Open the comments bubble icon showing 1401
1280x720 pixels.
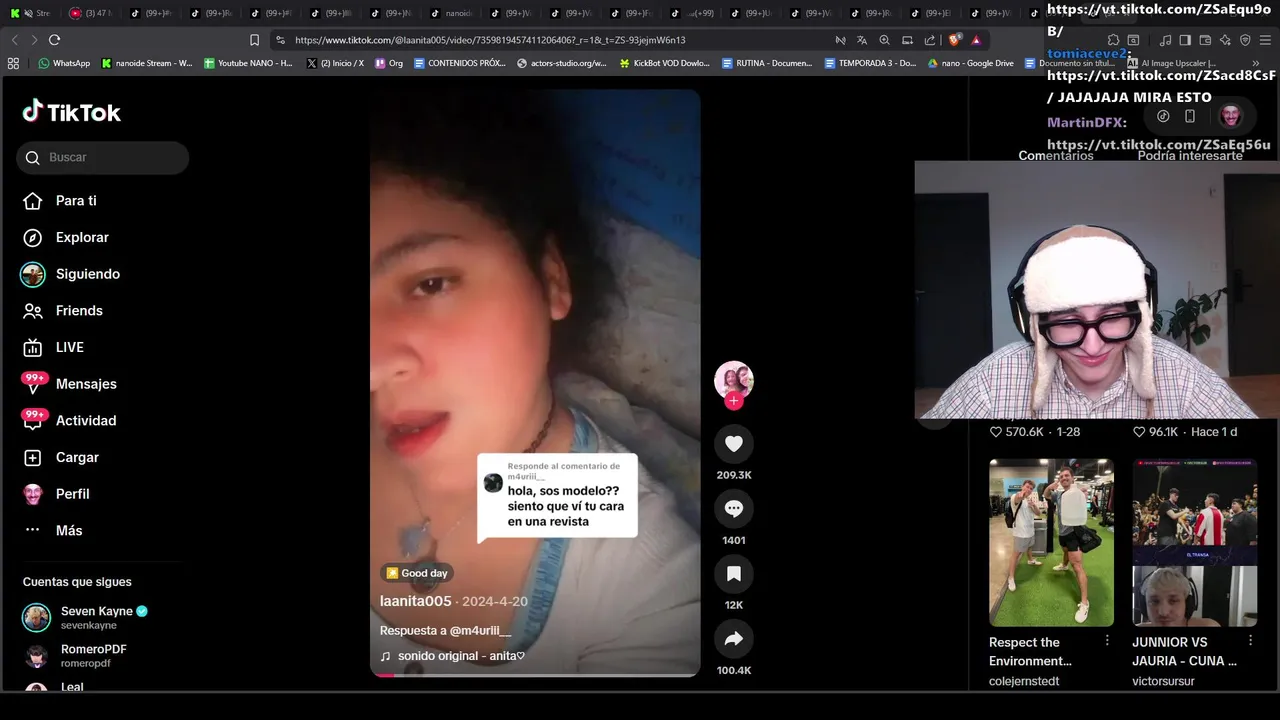click(733, 509)
